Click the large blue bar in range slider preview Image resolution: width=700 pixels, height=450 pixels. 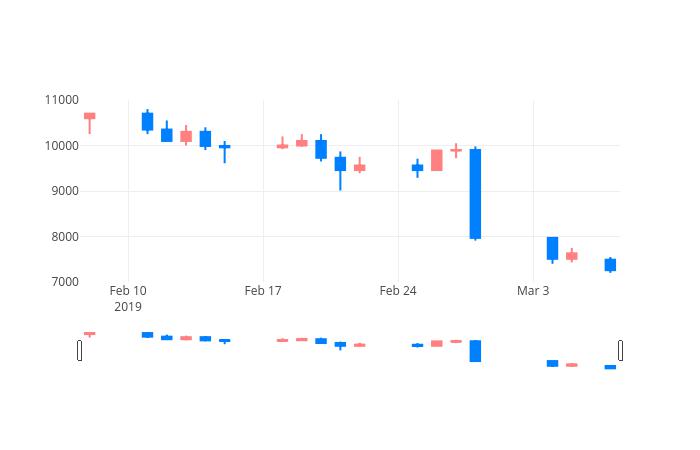coord(475,351)
